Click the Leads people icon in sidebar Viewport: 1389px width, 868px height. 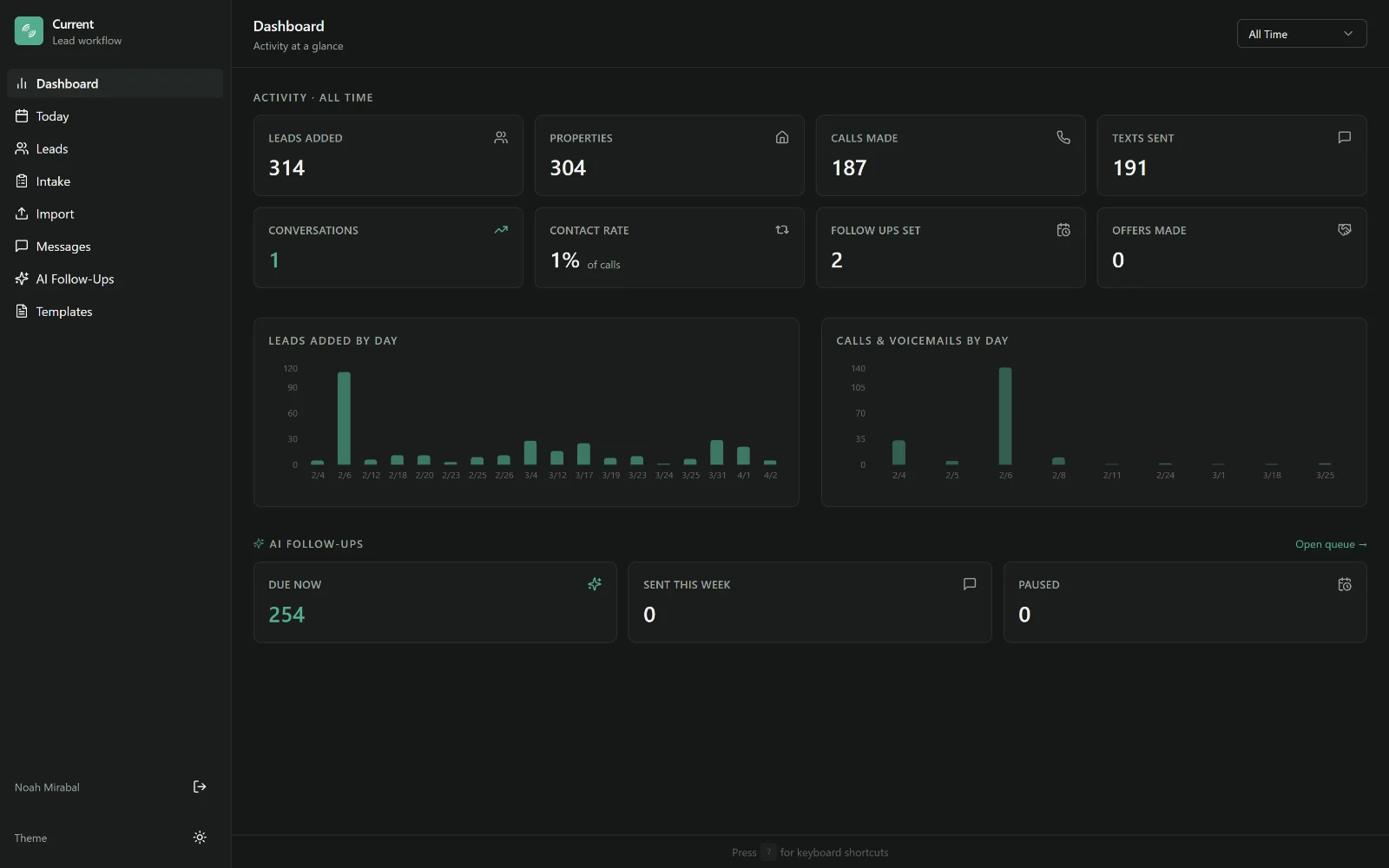click(22, 148)
